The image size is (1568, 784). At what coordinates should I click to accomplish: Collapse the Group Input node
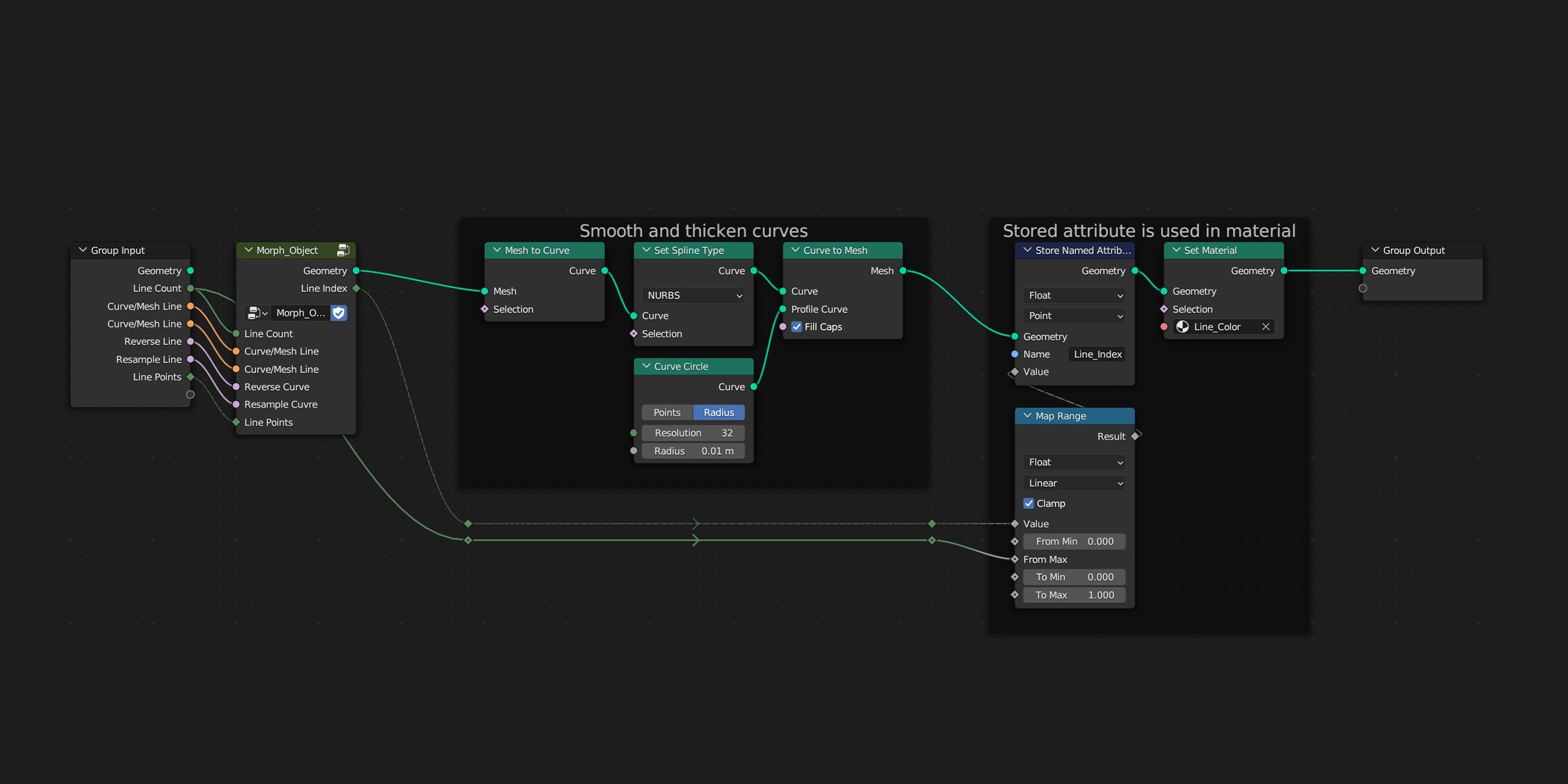83,250
